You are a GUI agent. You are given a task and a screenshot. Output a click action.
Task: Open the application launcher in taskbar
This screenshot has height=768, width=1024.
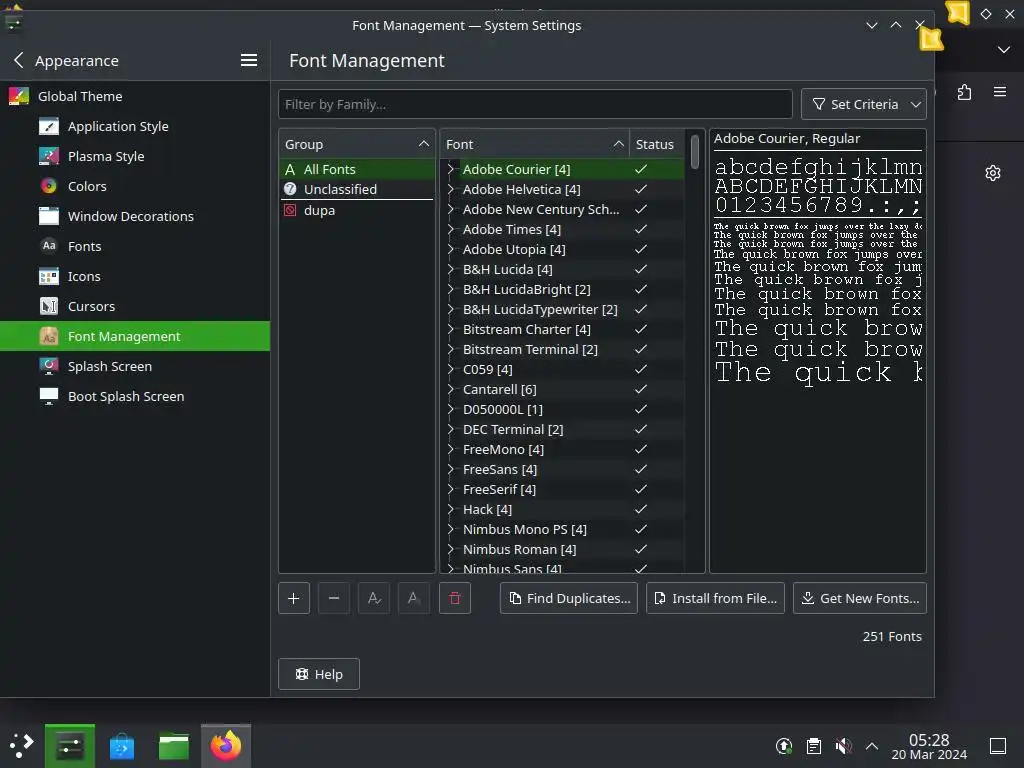point(21,745)
